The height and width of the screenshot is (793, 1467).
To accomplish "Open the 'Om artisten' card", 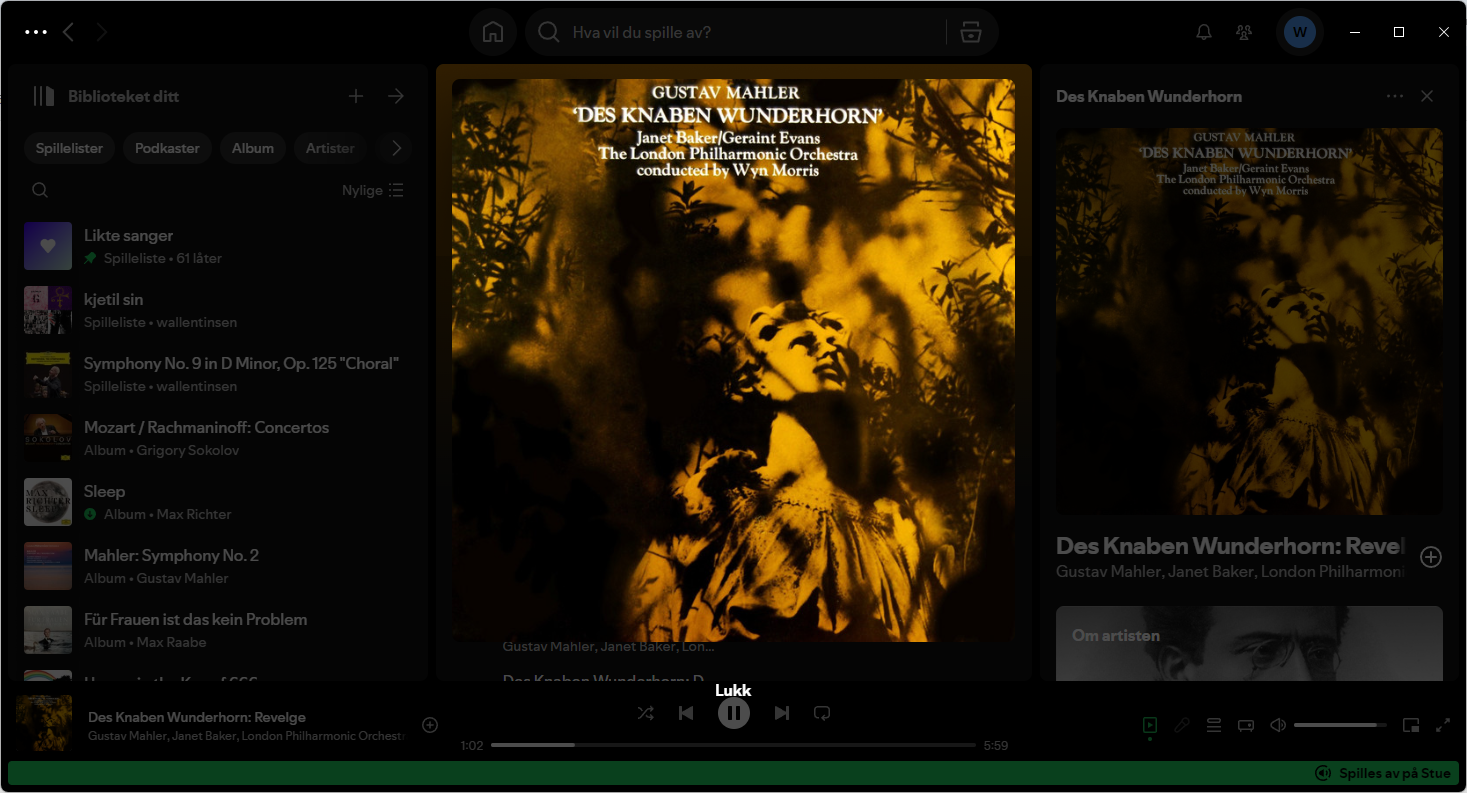I will 1249,643.
